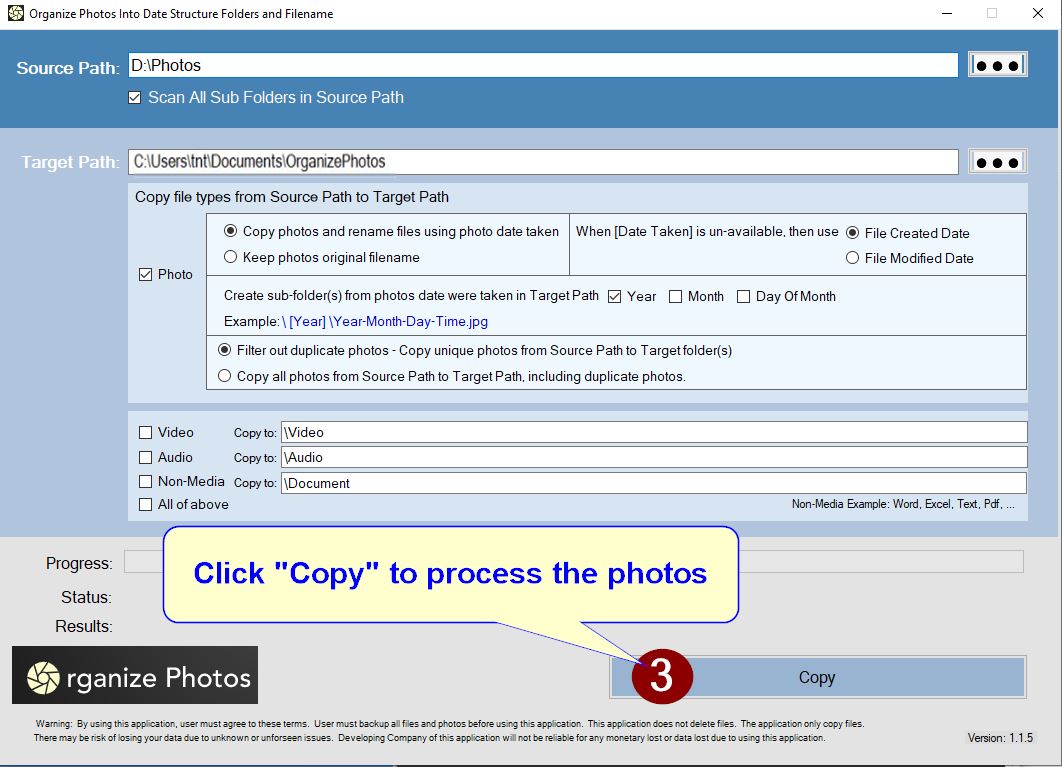Enable the Day Of Month checkbox
The image size is (1062, 767).
pos(743,297)
